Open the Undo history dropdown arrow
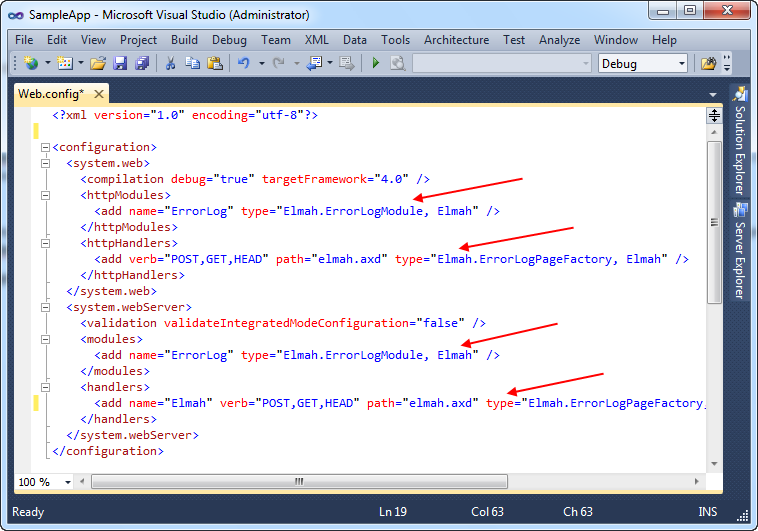 coord(262,63)
